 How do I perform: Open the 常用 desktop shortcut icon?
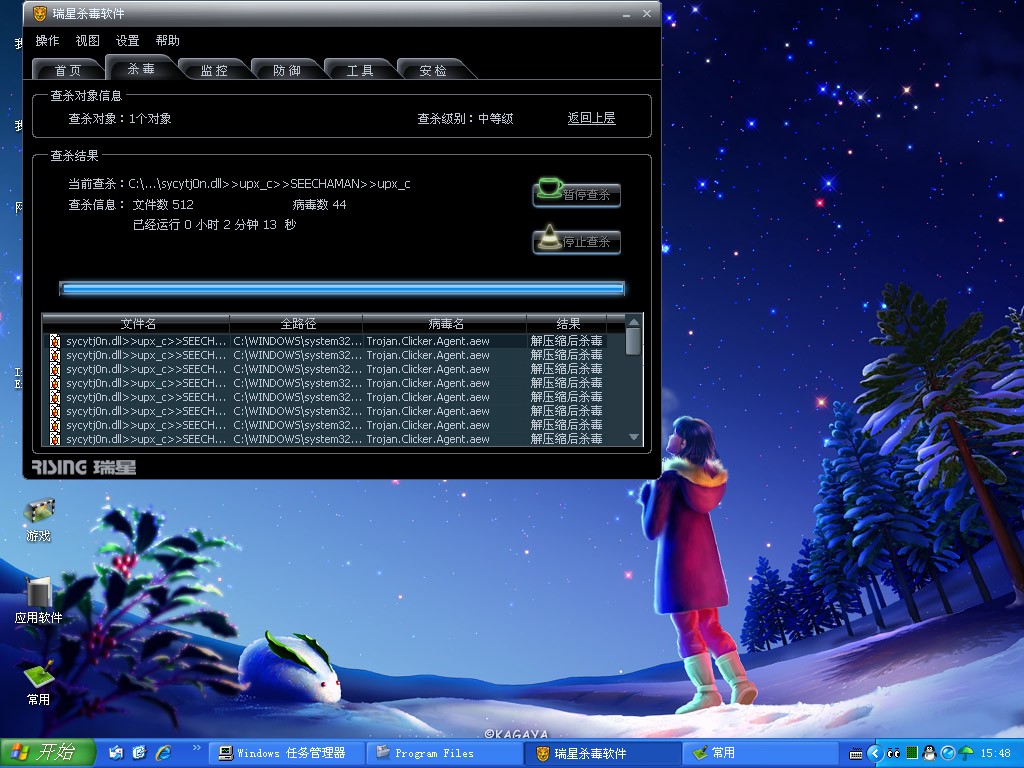[39, 677]
